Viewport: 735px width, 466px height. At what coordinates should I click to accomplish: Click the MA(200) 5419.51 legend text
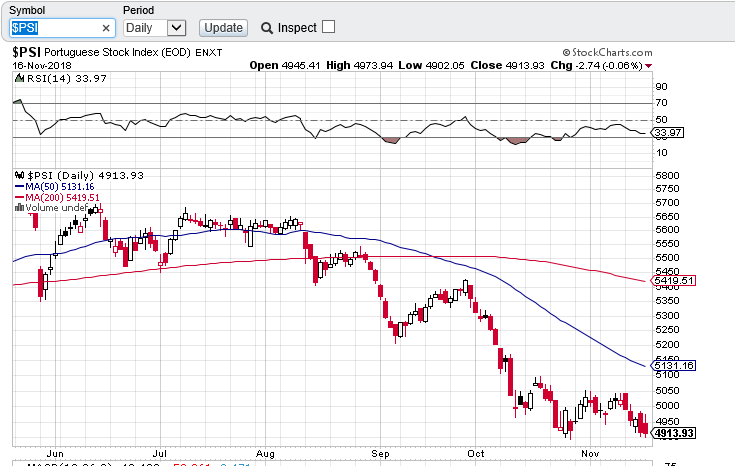pos(62,197)
